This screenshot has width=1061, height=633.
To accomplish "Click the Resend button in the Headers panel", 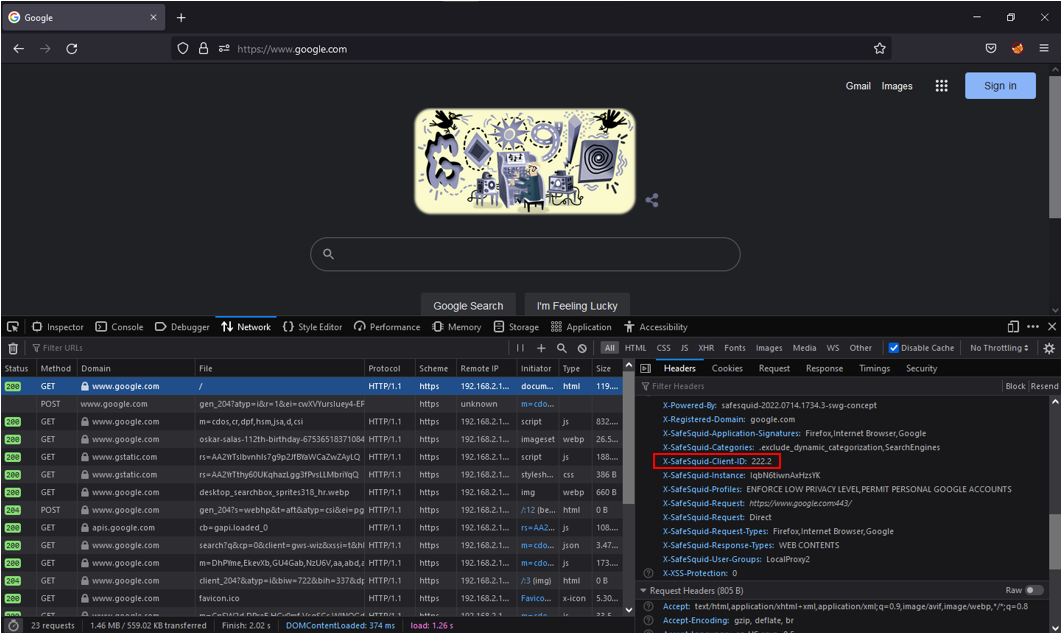I will 1044,386.
